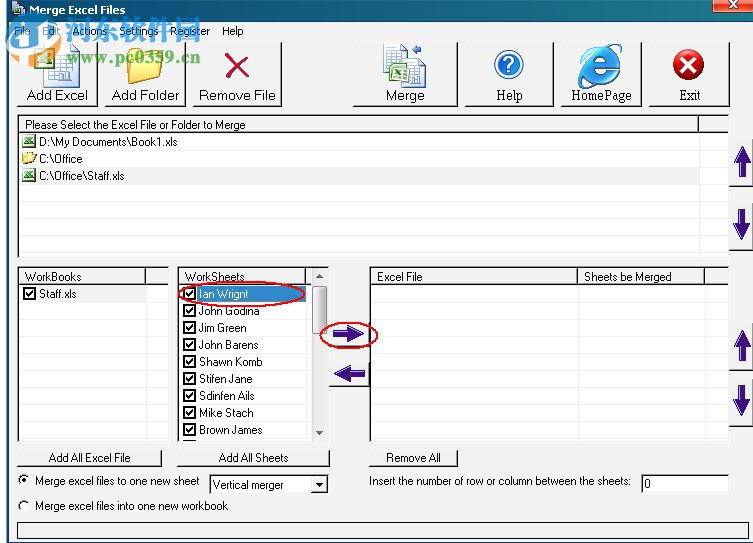The height and width of the screenshot is (543, 753).
Task: Start the Merge toolbar button
Action: point(405,73)
